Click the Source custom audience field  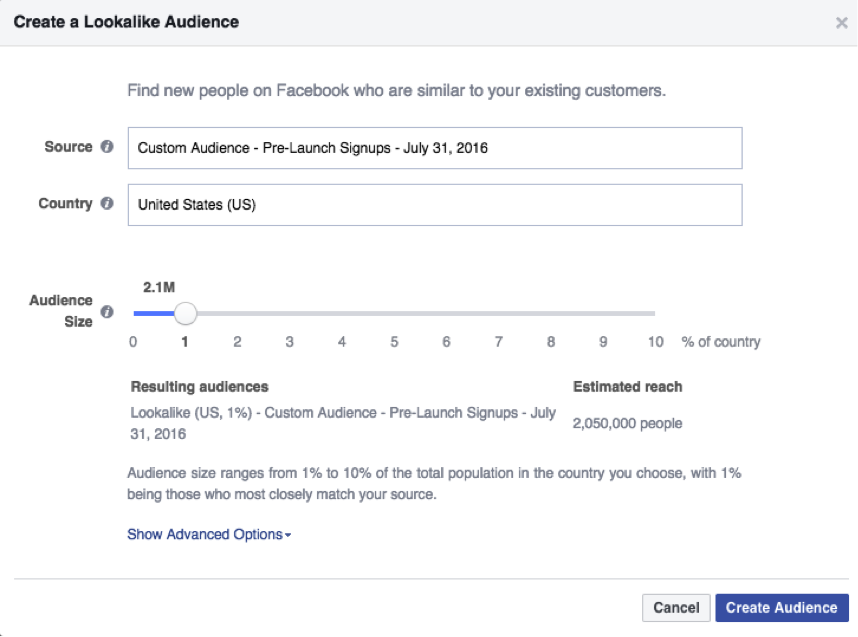point(435,148)
